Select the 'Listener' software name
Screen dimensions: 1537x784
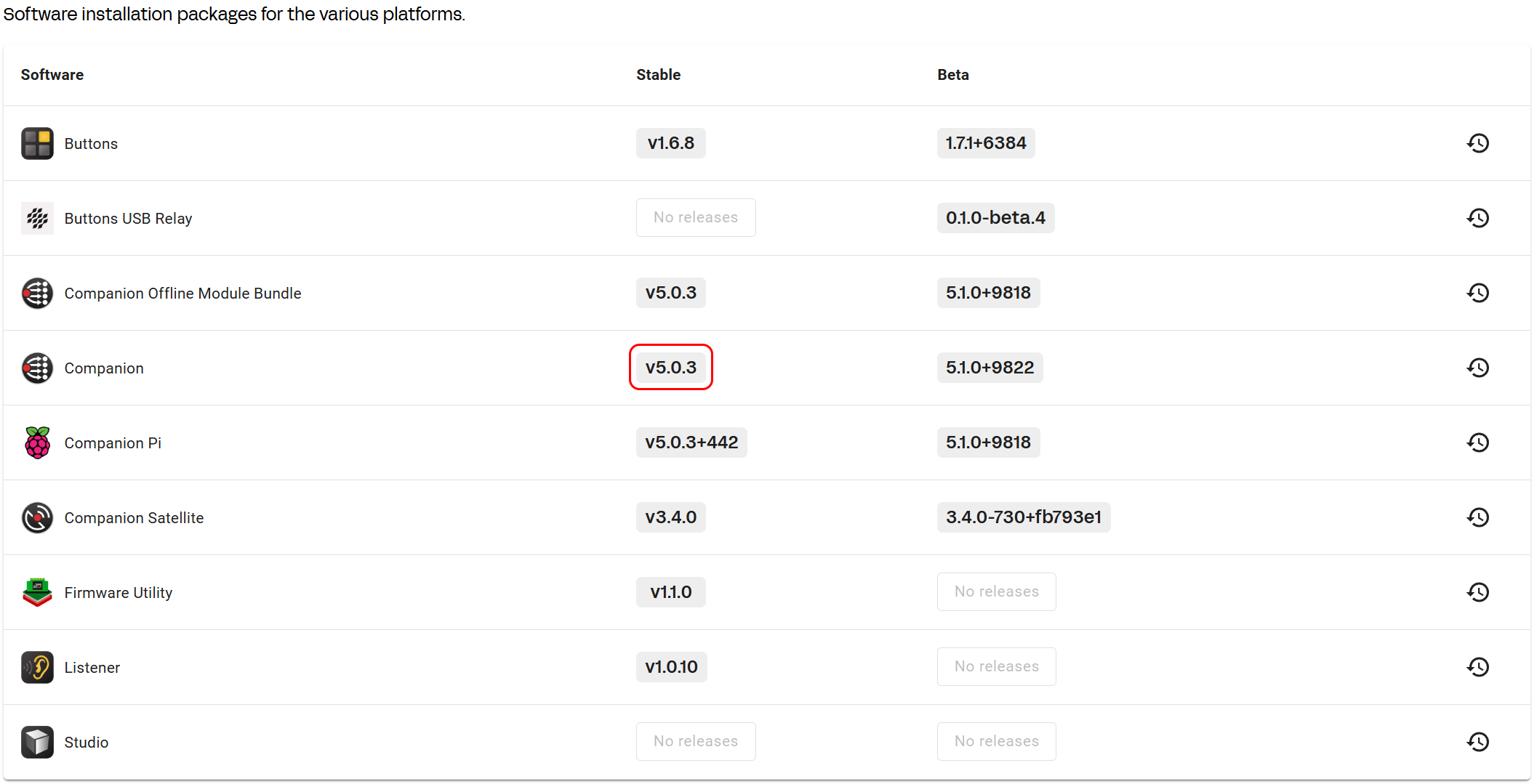92,668
